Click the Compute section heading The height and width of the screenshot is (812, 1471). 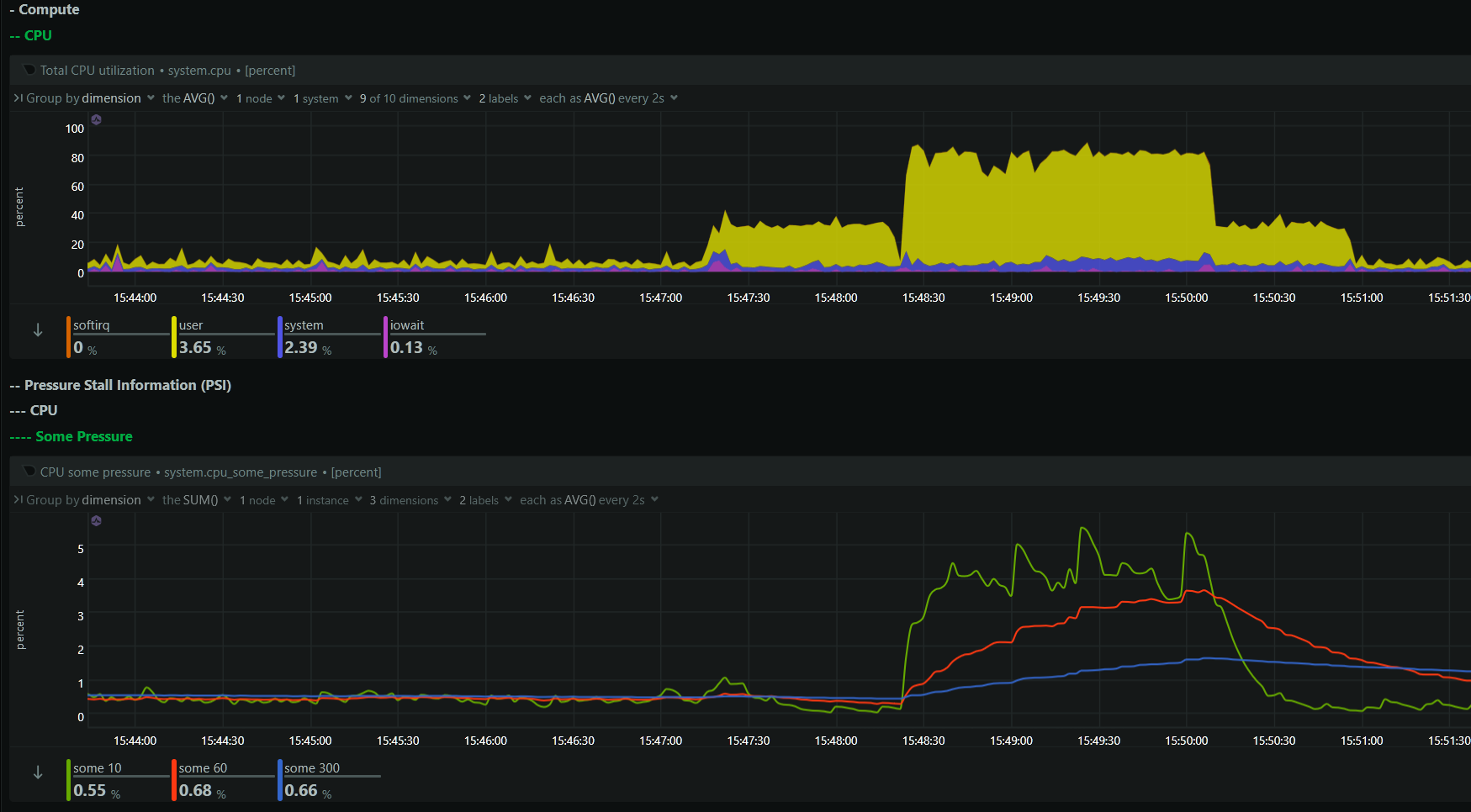[x=45, y=9]
